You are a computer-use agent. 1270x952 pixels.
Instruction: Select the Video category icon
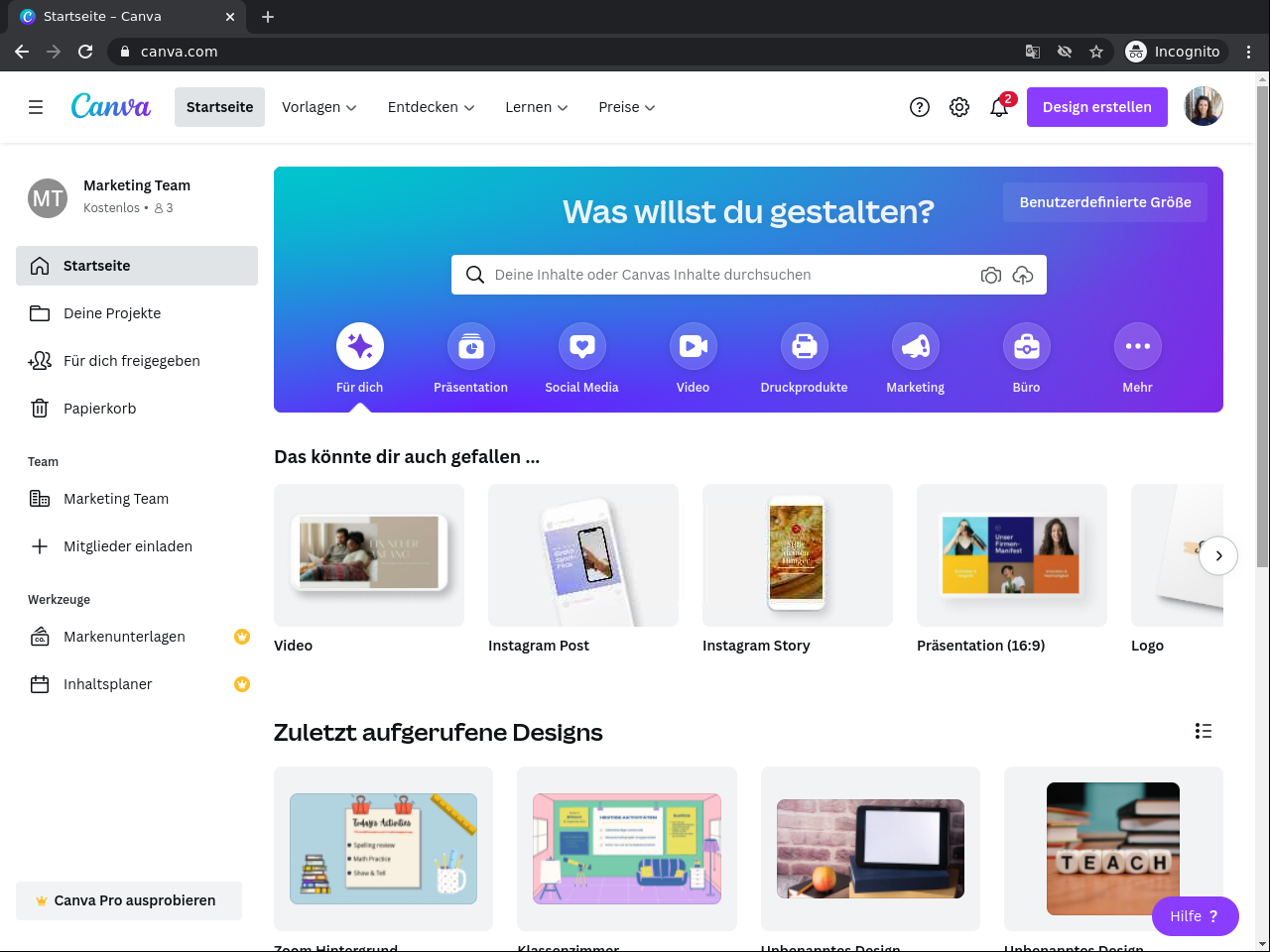point(694,346)
